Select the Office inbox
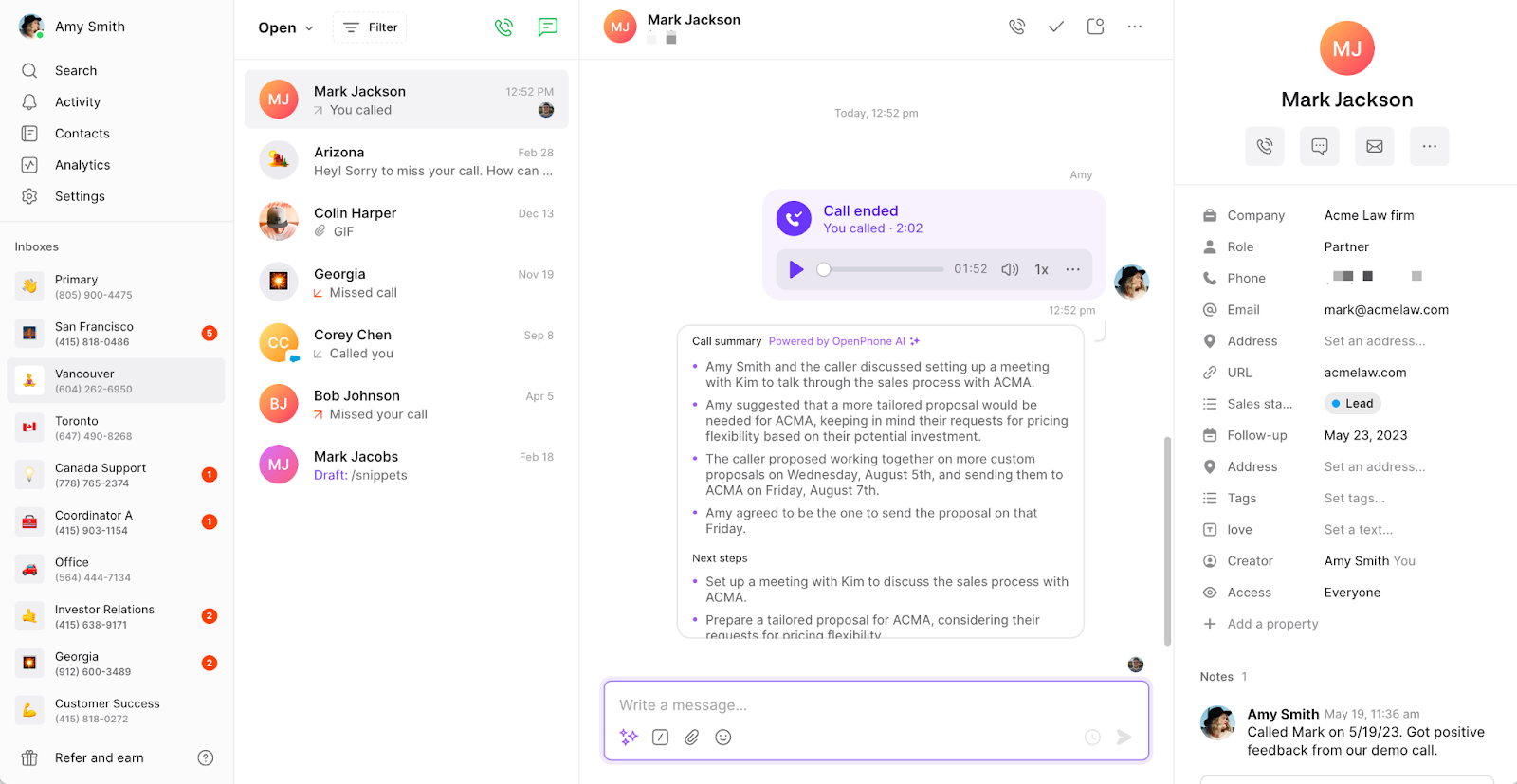1517x784 pixels. pos(116,569)
